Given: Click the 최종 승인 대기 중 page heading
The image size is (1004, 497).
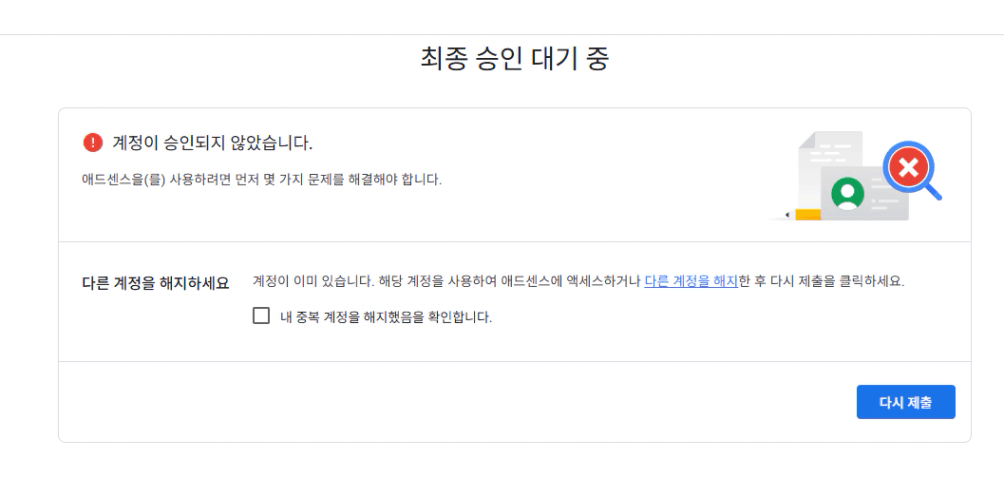Looking at the screenshot, I should tap(515, 59).
